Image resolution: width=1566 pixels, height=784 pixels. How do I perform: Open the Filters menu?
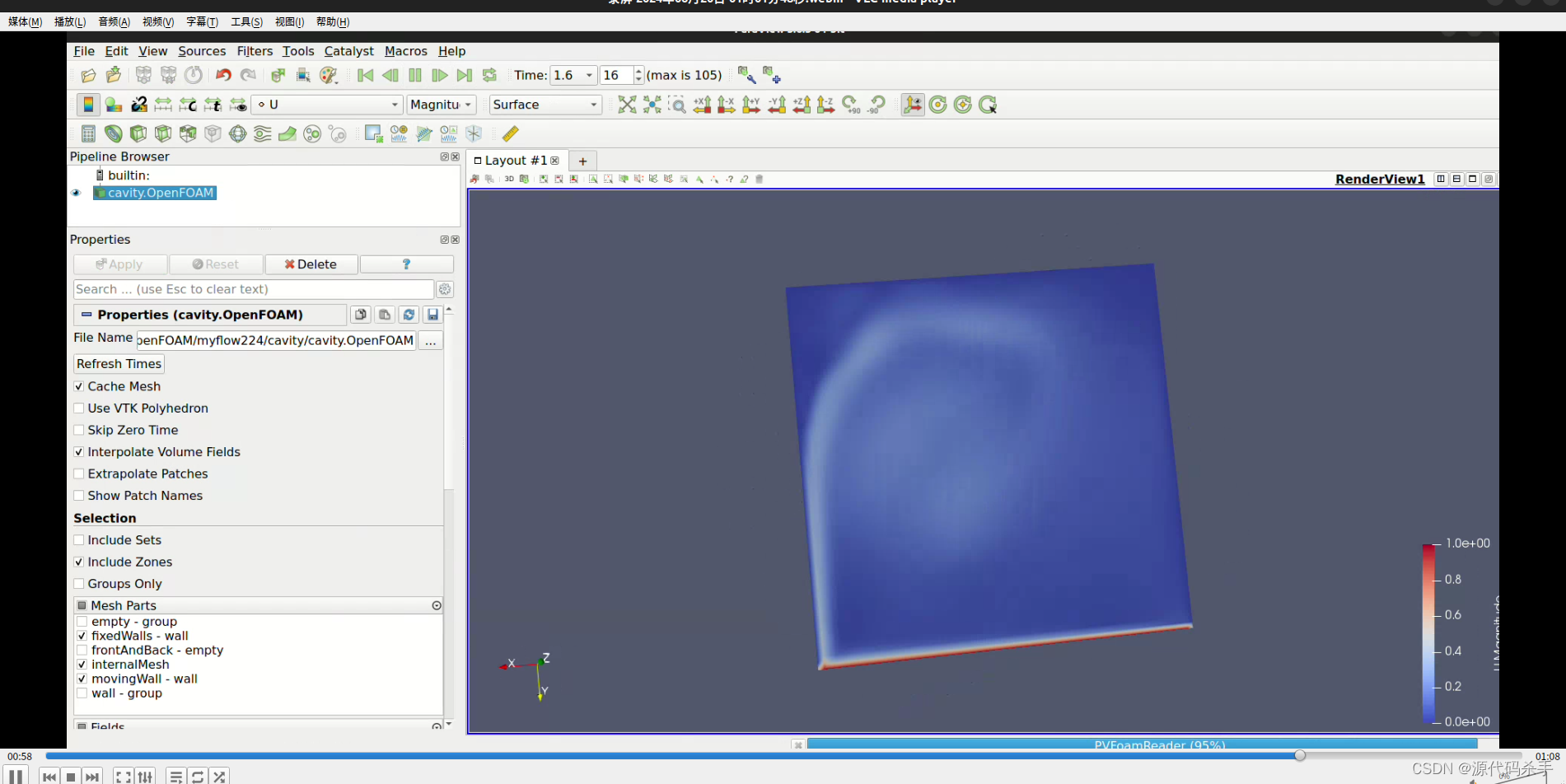[255, 51]
